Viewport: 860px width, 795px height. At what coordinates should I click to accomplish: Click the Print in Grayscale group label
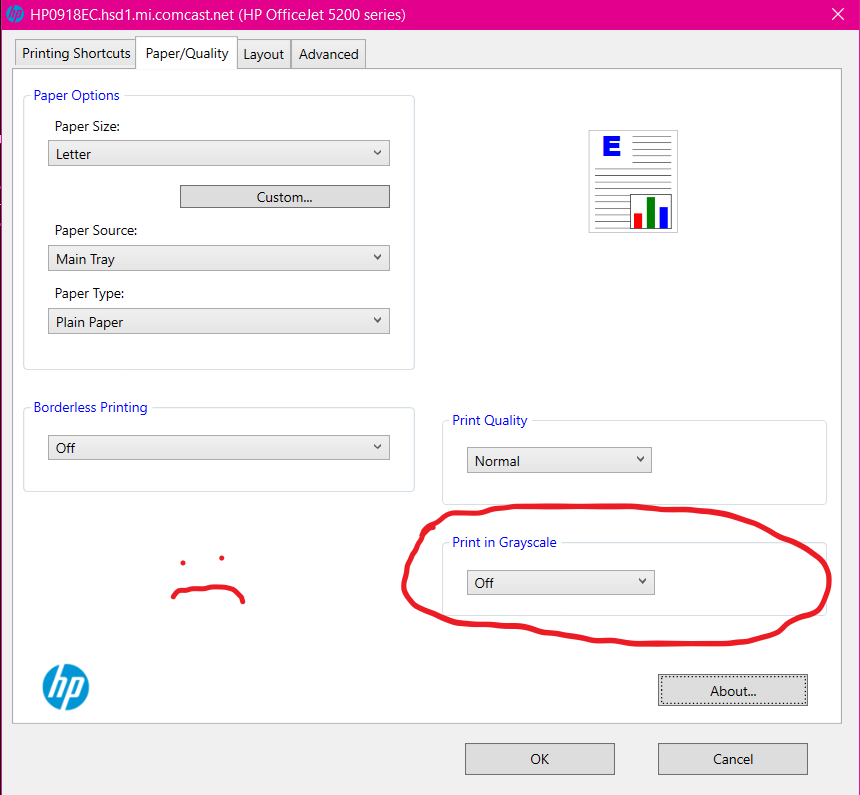504,542
